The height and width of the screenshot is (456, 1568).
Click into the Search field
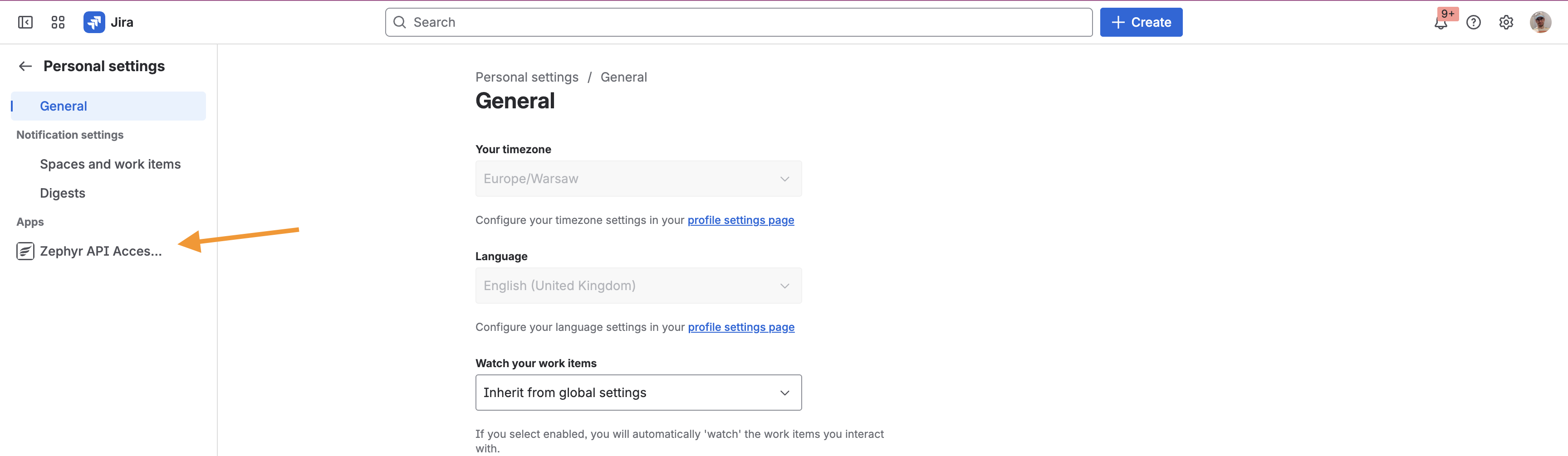click(738, 23)
